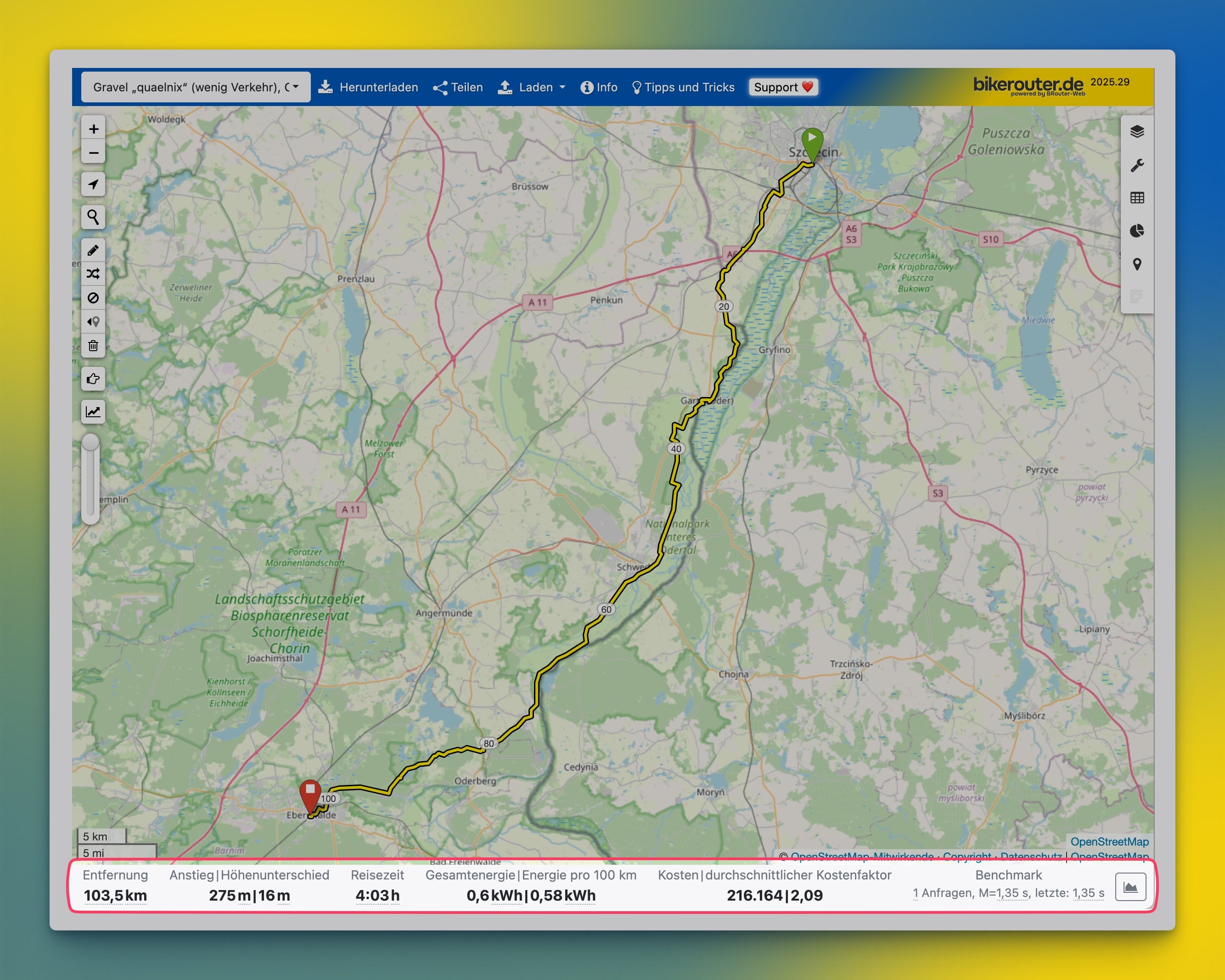Open the table data panel
The height and width of the screenshot is (980, 1225).
coord(1137,198)
